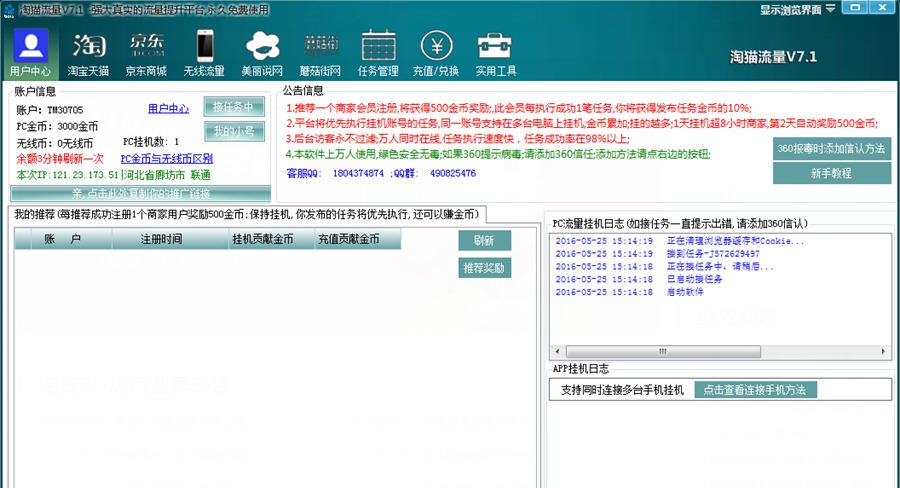Click the 用户中心 link in account info
900x488 pixels.
click(x=168, y=109)
